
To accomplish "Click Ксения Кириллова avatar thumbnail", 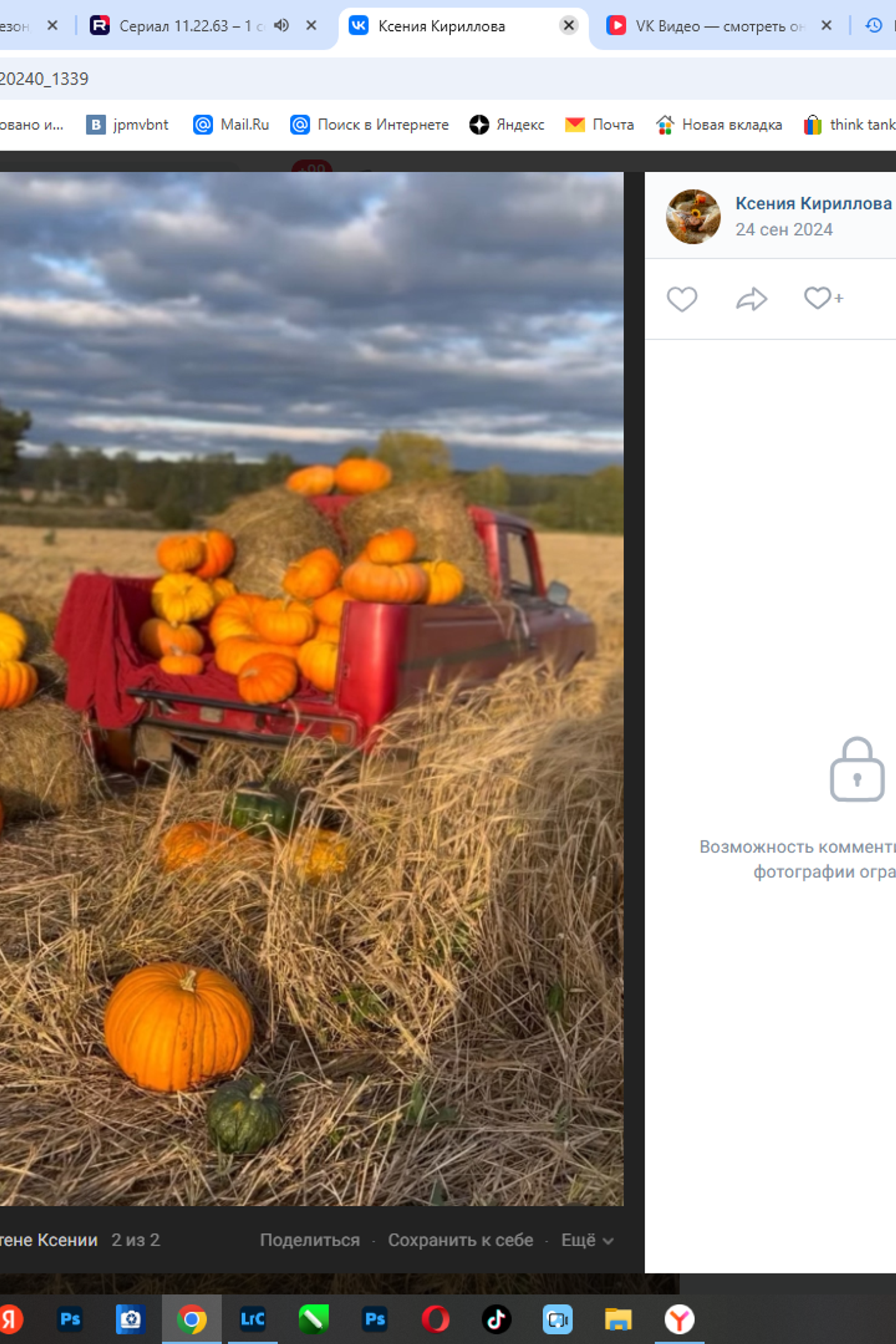I will [x=693, y=217].
